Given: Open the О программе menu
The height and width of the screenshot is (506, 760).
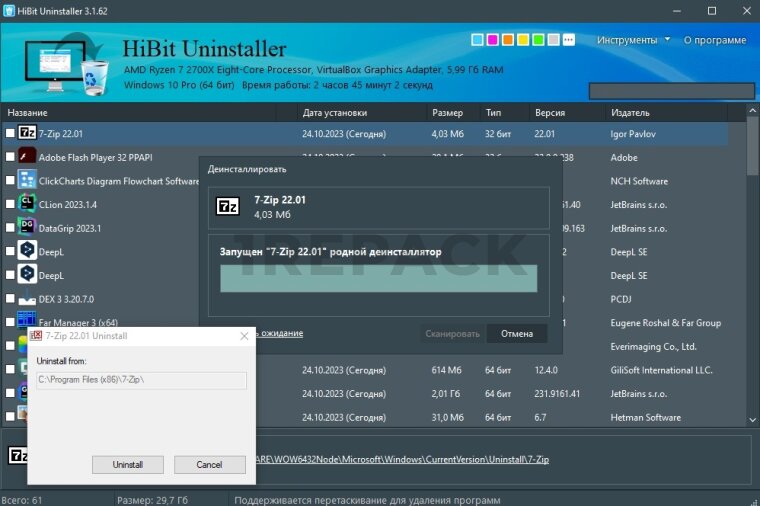Looking at the screenshot, I should tap(714, 40).
